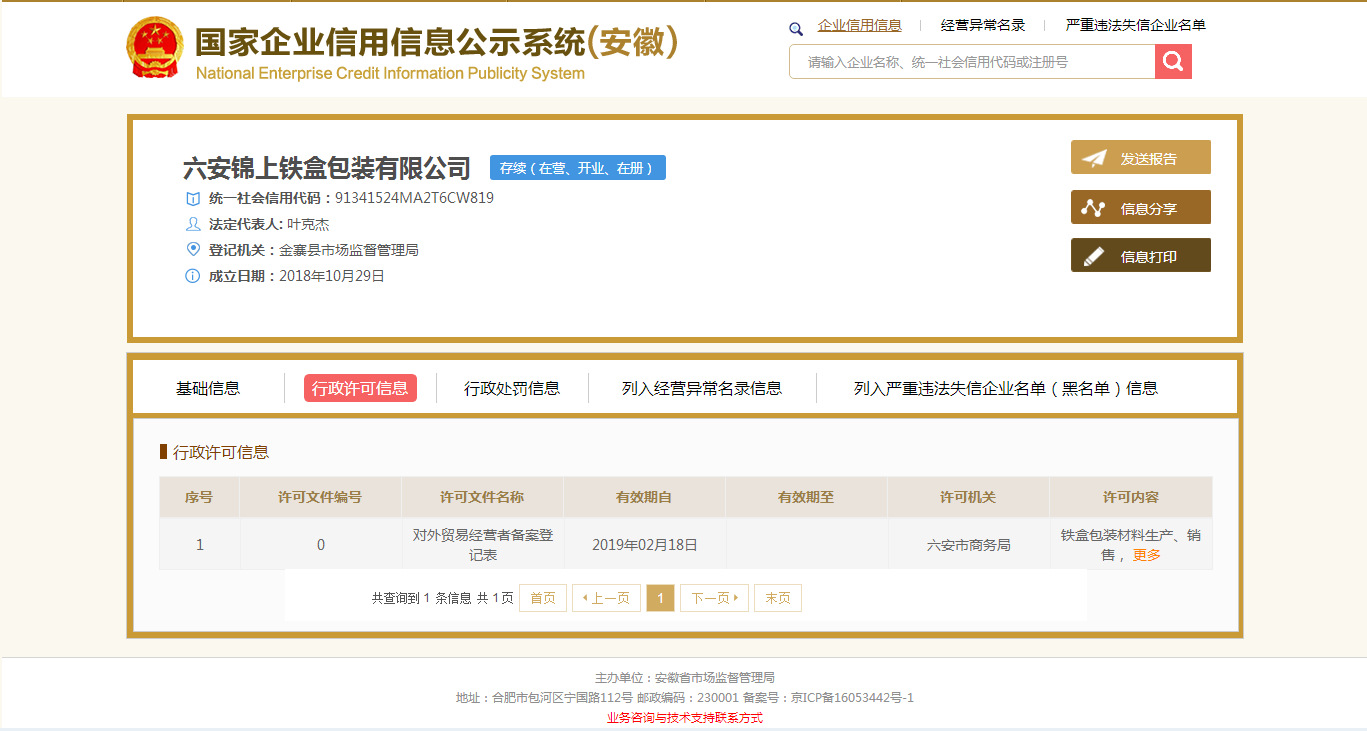Click the 业务咨询与技术支持联系方式 link
The width and height of the screenshot is (1367, 731).
coord(685,718)
